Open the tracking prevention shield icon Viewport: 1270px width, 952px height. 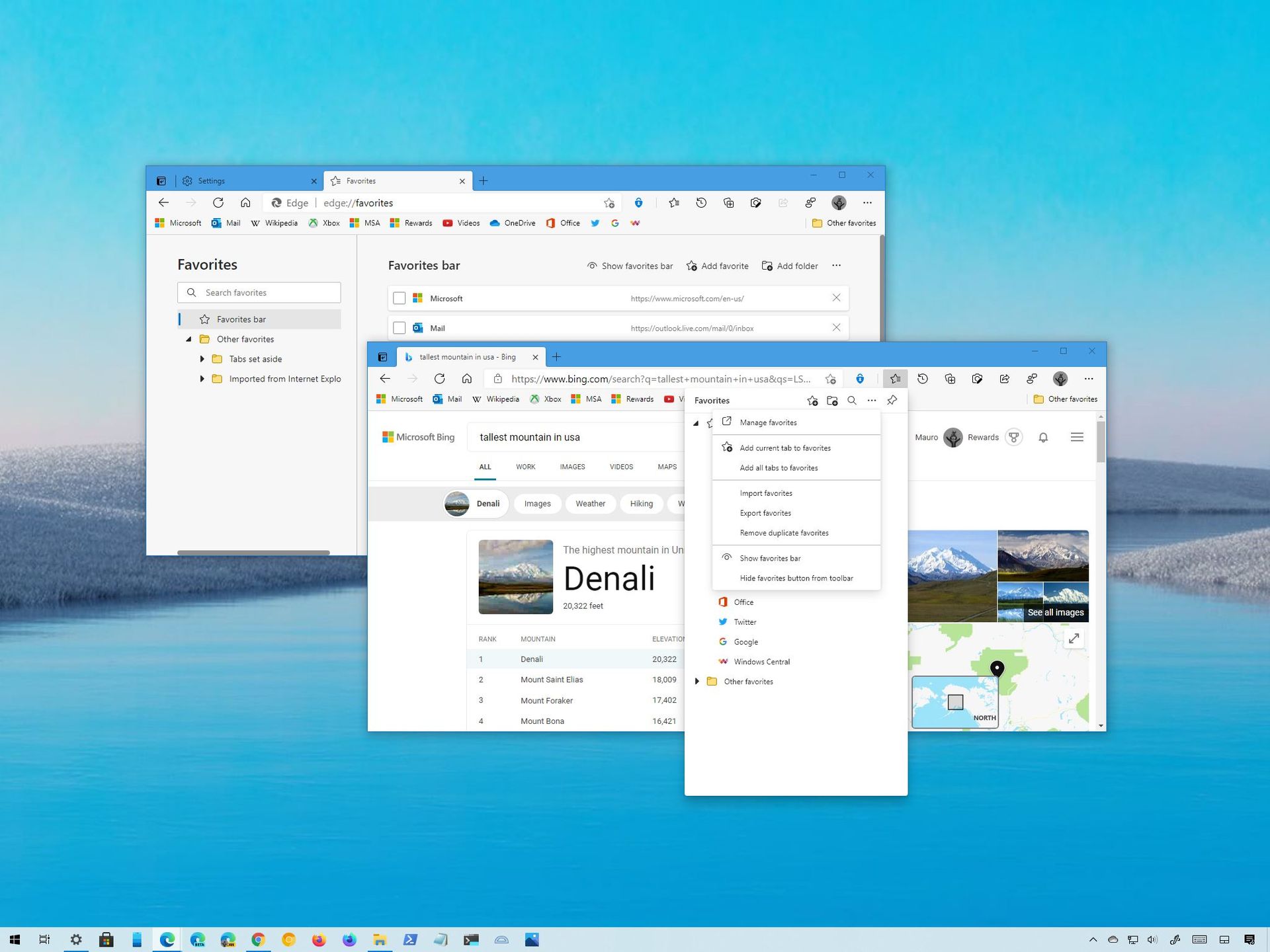click(860, 378)
